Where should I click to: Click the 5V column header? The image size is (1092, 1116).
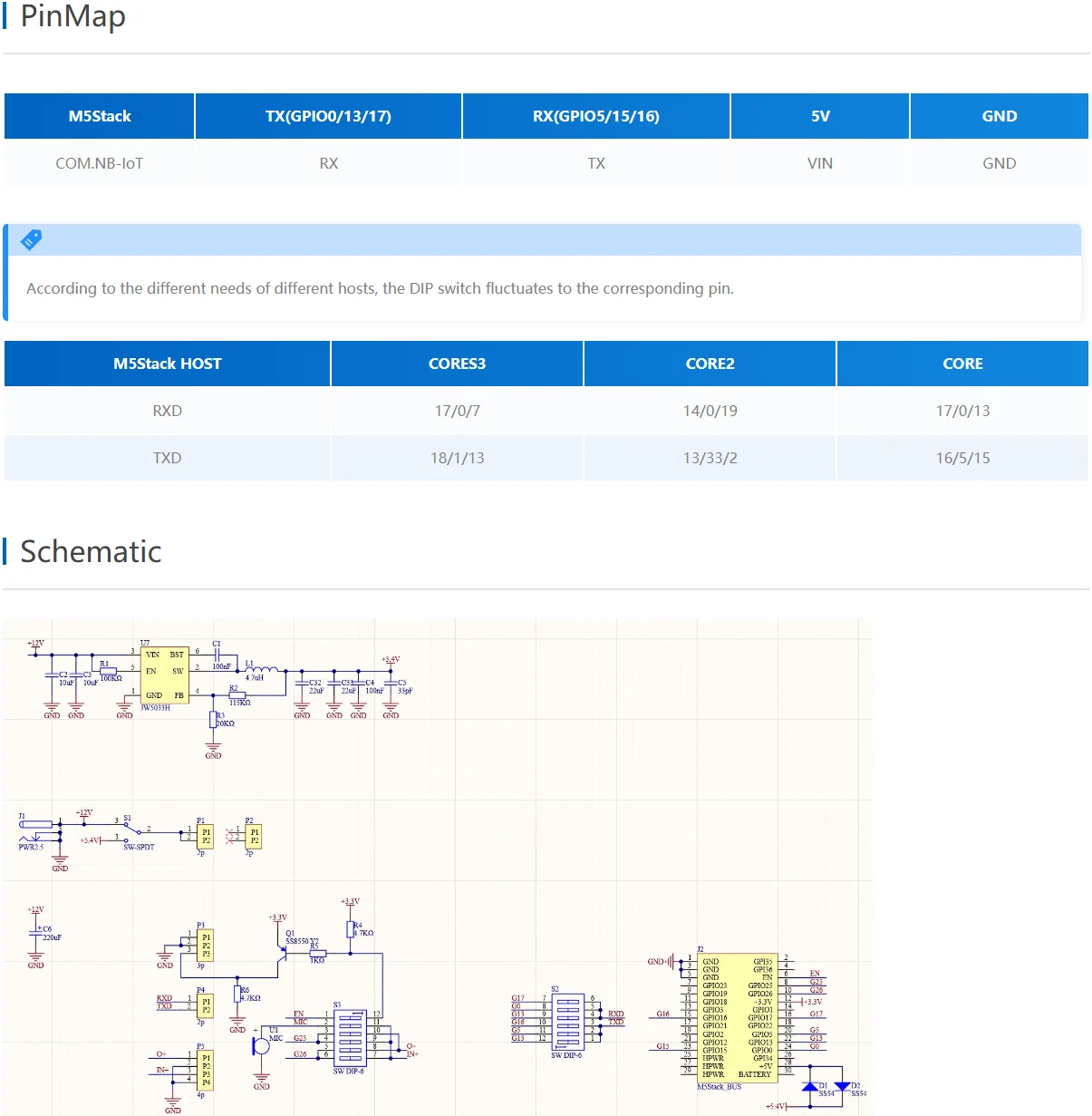tap(819, 116)
